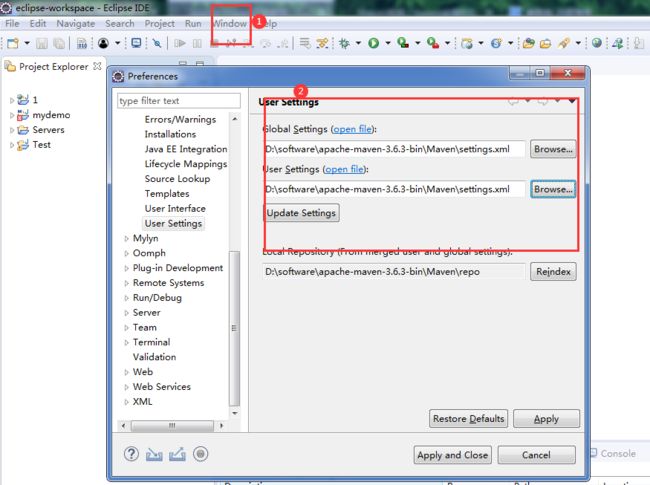Open the Debug button dropdown arrow
The image size is (650, 485).
tap(358, 43)
